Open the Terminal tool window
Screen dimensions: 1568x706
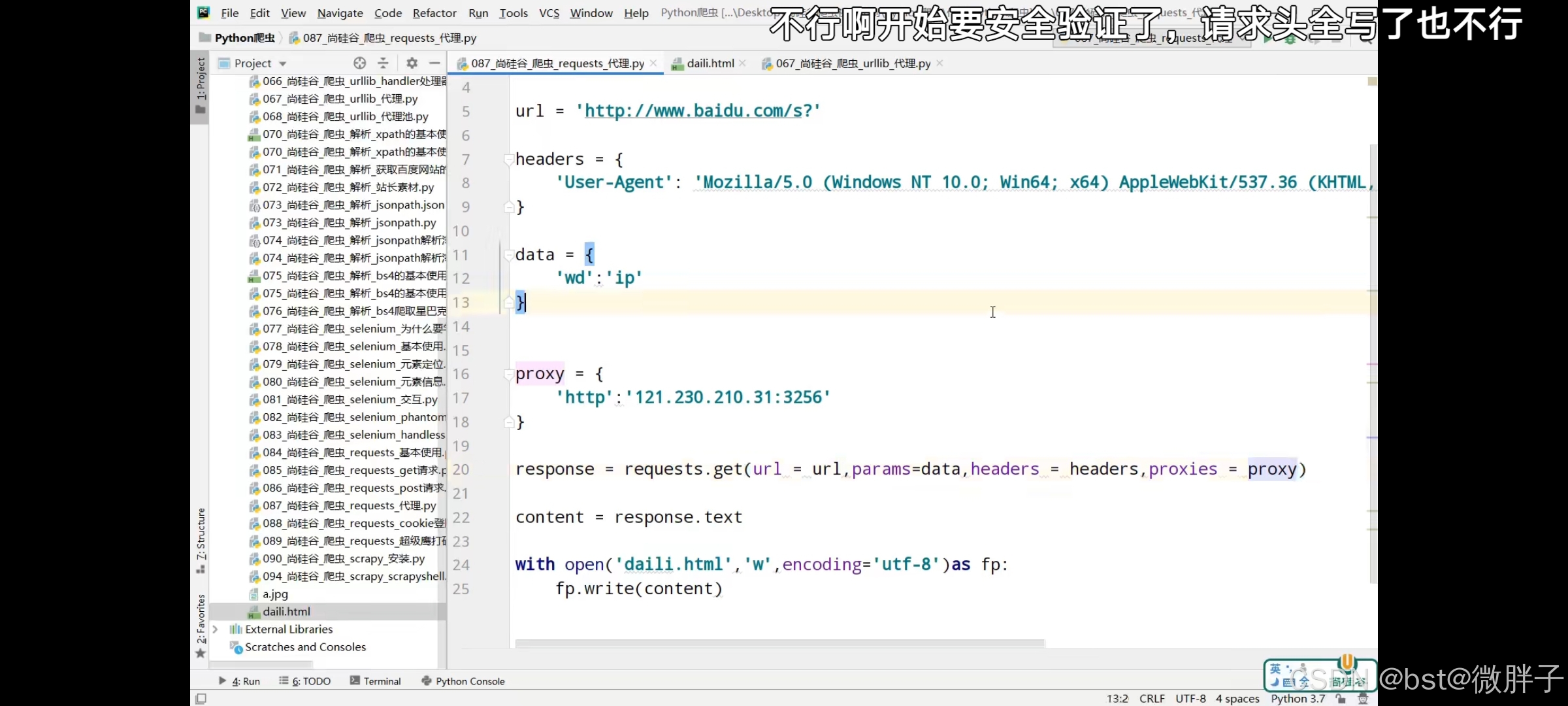click(x=376, y=681)
